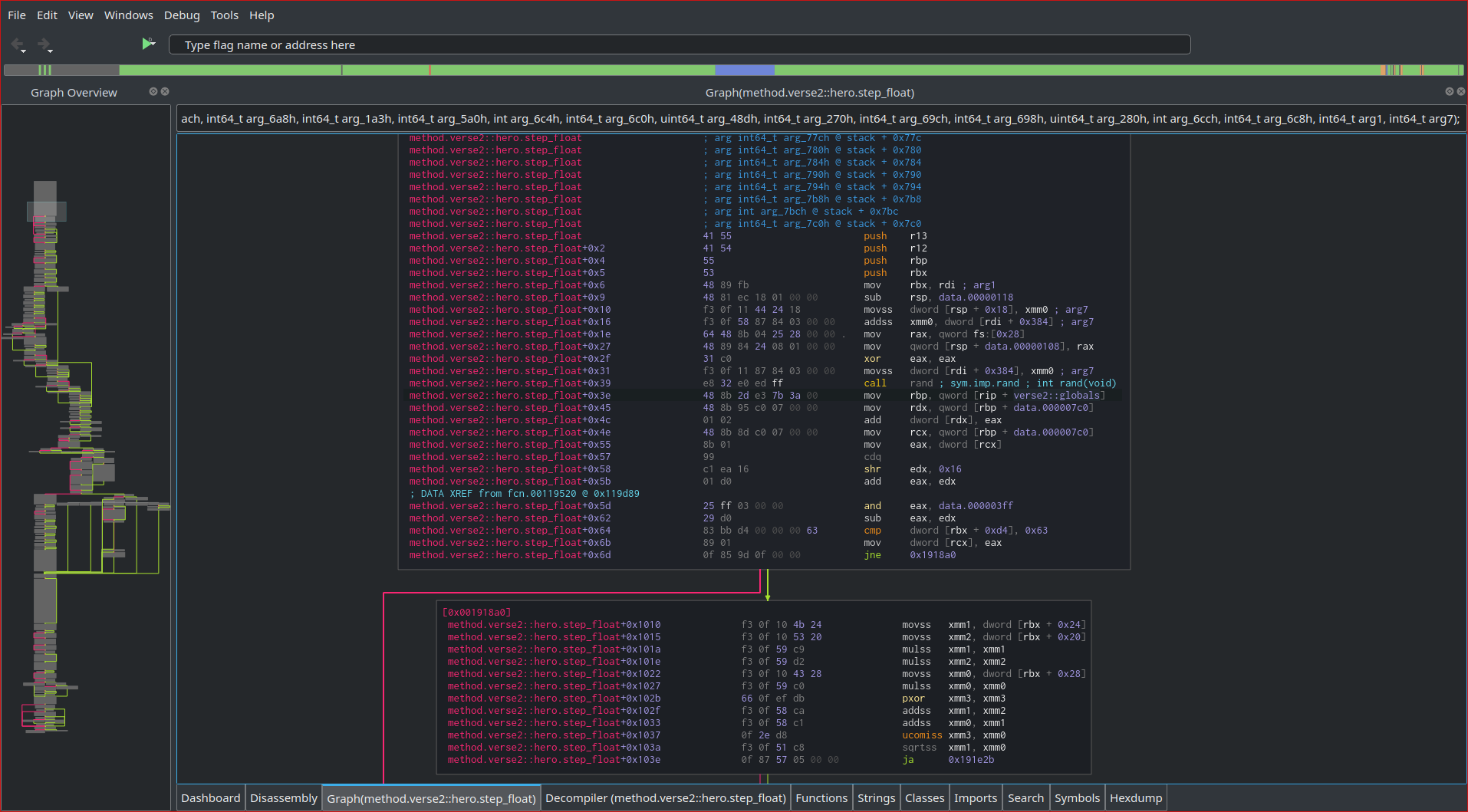The height and width of the screenshot is (812, 1468).
Task: Click the blue segment in the overview bar
Action: (745, 70)
